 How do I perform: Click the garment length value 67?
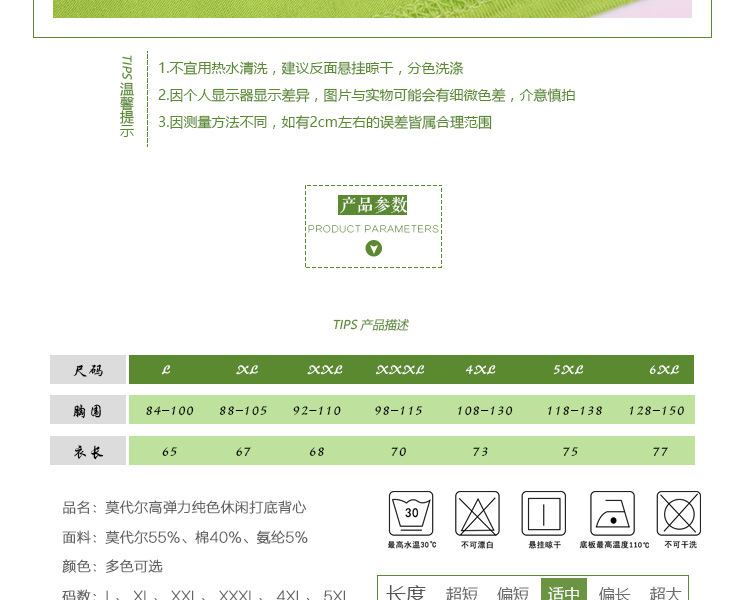click(x=243, y=452)
